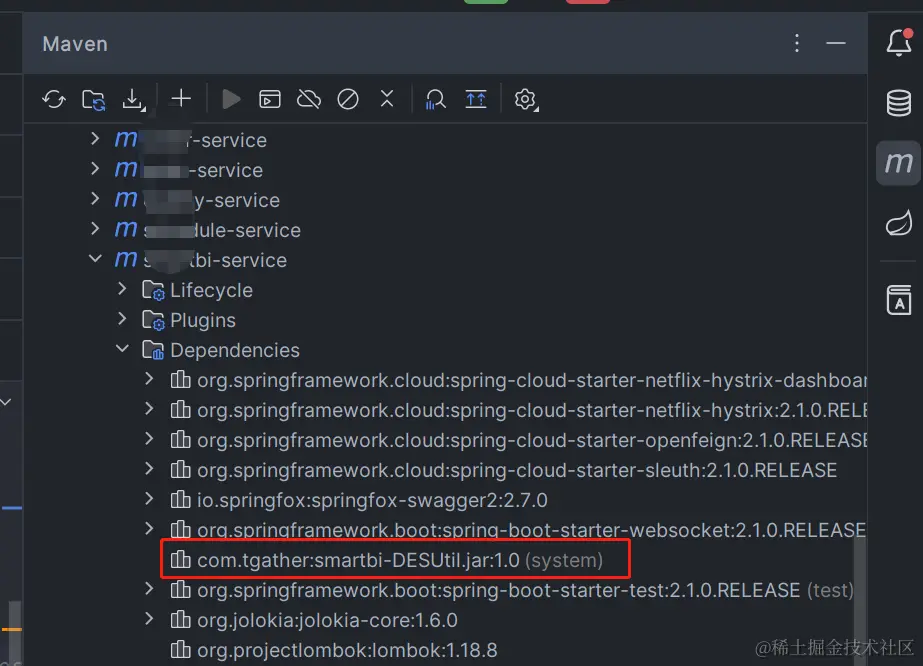Screen dimensions: 923x666
Task: Collapse all tree nodes icon
Action: (476, 99)
